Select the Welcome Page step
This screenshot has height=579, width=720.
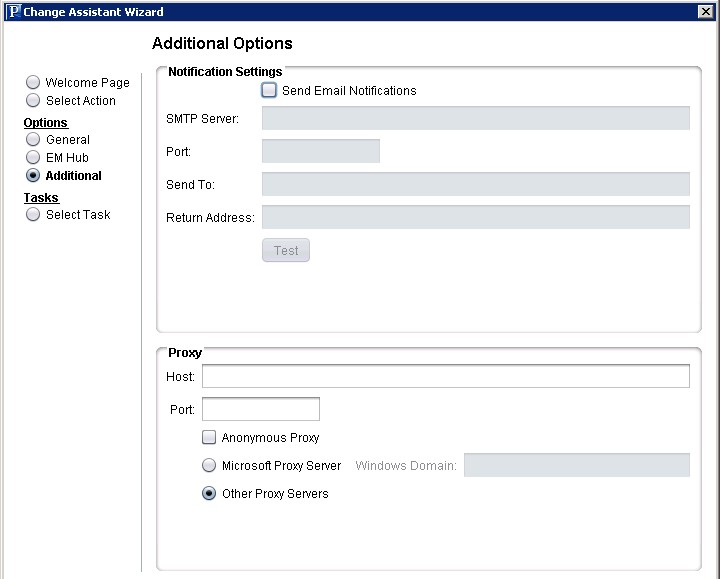click(33, 83)
